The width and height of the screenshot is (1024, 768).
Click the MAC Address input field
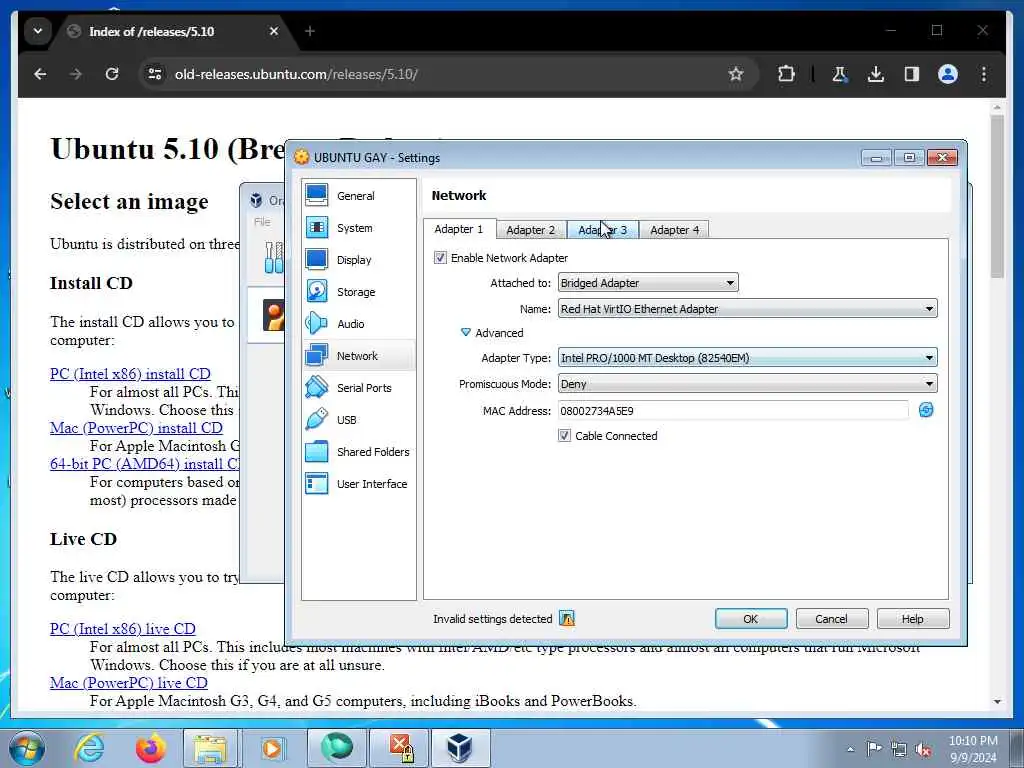coord(733,410)
